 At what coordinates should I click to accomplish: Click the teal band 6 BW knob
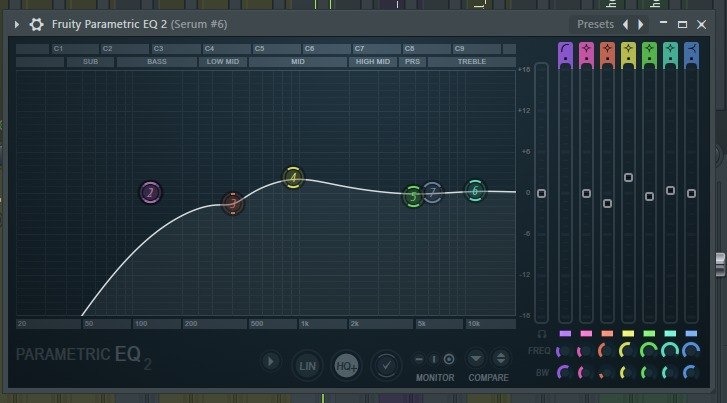click(x=670, y=372)
